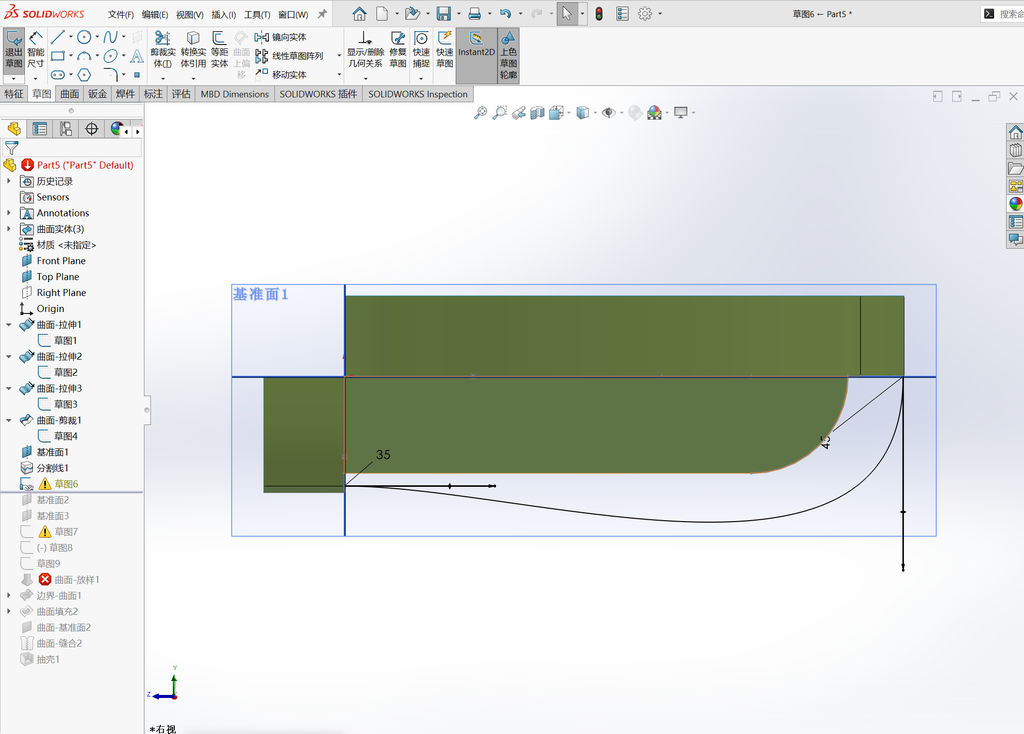Open the Edit Appearance color ball
The image size is (1024, 734).
654,113
